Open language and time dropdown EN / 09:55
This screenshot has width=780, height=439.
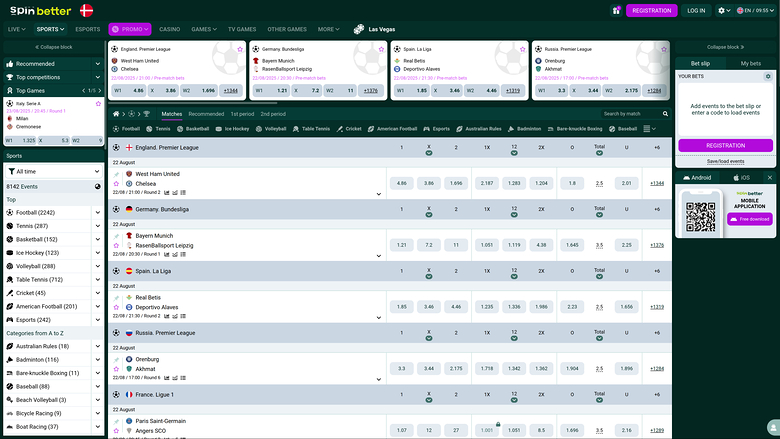coord(756,10)
